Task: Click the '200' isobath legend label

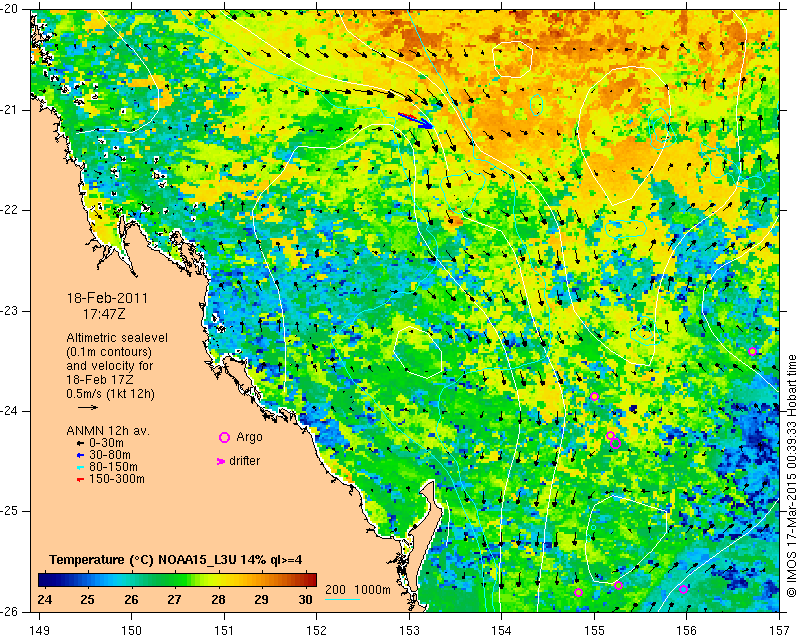Action: click(335, 590)
